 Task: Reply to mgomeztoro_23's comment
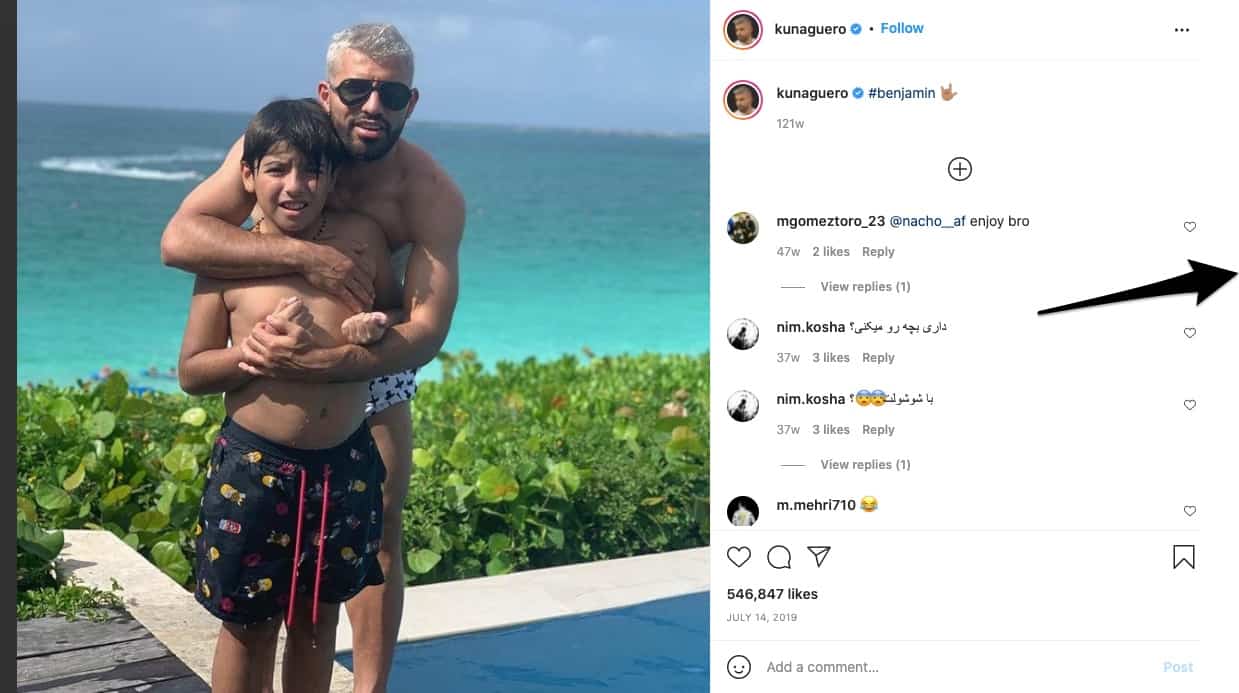pyautogui.click(x=878, y=252)
